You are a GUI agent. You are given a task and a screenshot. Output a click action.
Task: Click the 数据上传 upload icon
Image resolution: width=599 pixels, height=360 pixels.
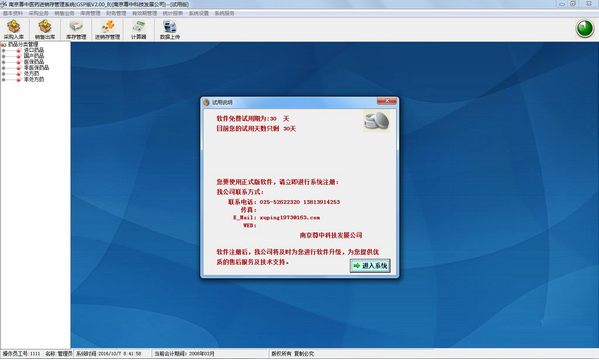pyautogui.click(x=170, y=29)
